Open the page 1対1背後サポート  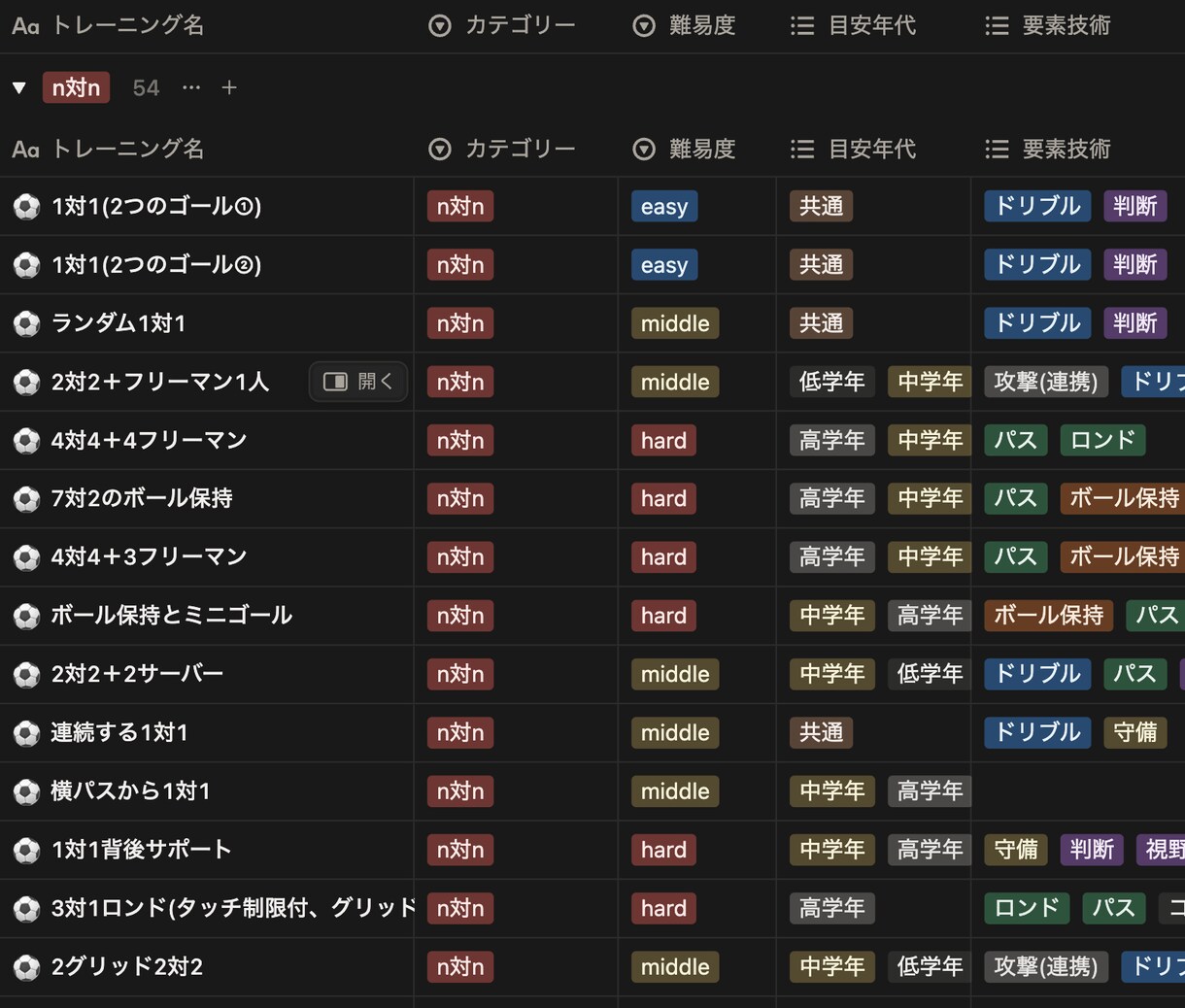(x=142, y=850)
